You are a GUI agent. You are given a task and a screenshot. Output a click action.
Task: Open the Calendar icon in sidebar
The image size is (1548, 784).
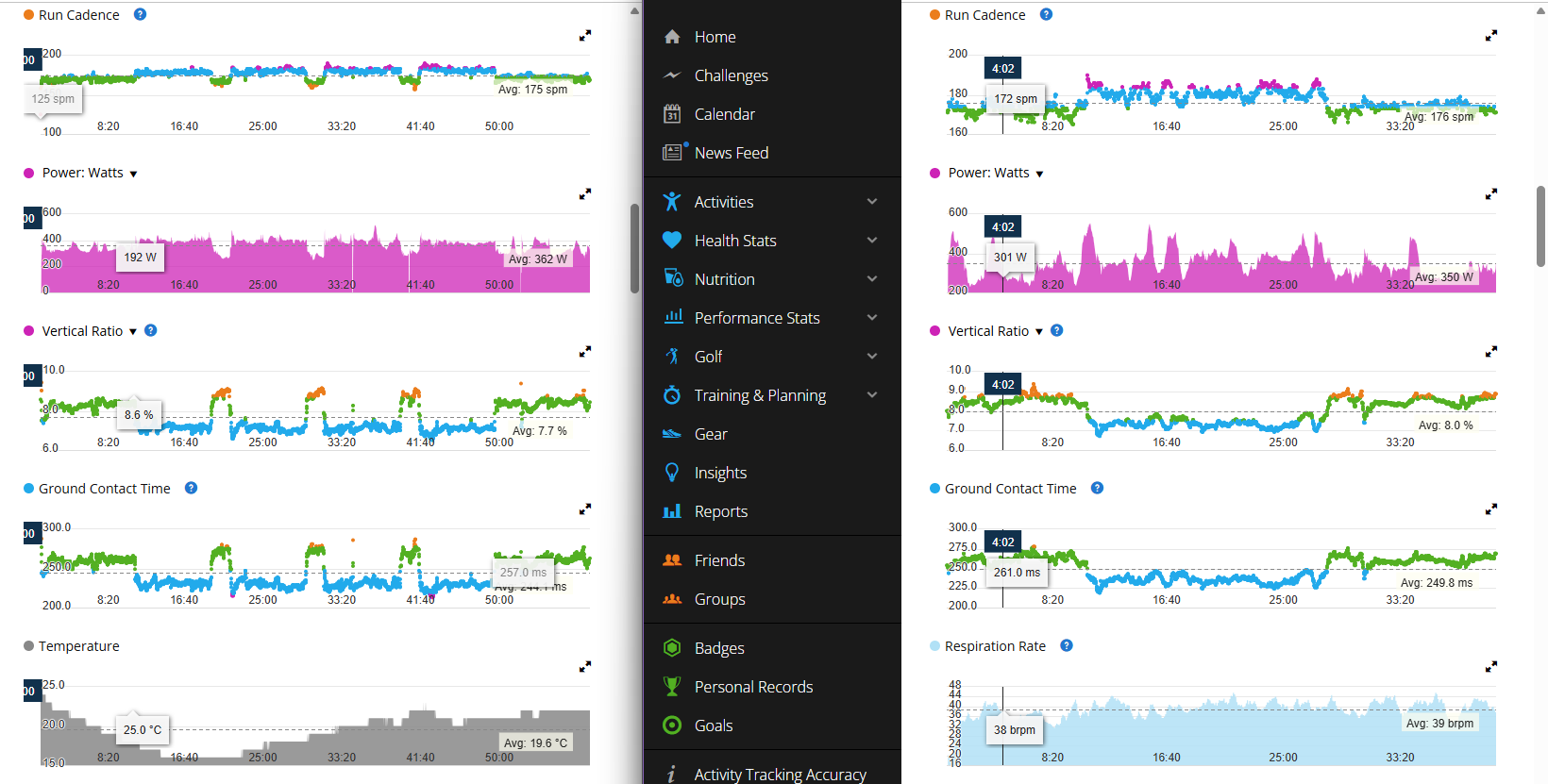click(x=672, y=114)
